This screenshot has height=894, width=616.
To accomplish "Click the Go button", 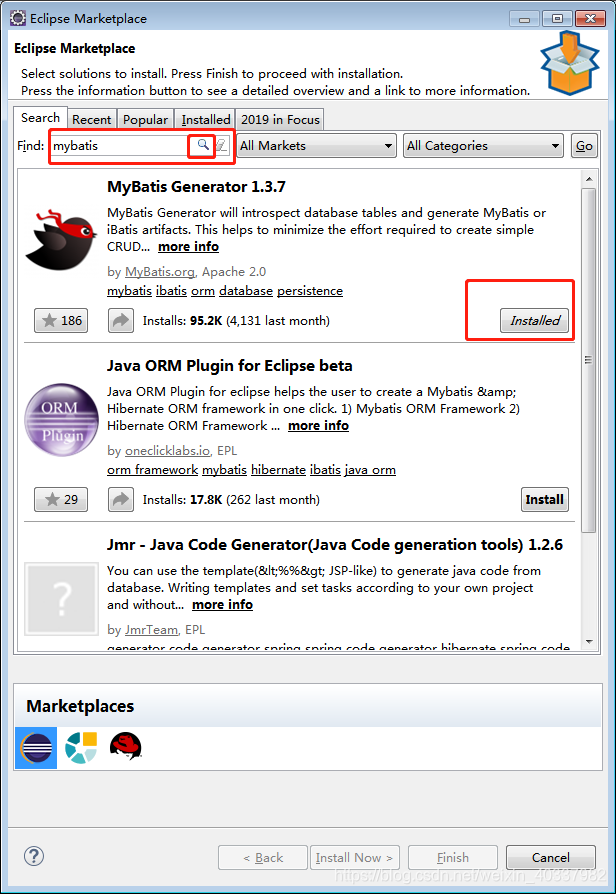I will [x=584, y=145].
